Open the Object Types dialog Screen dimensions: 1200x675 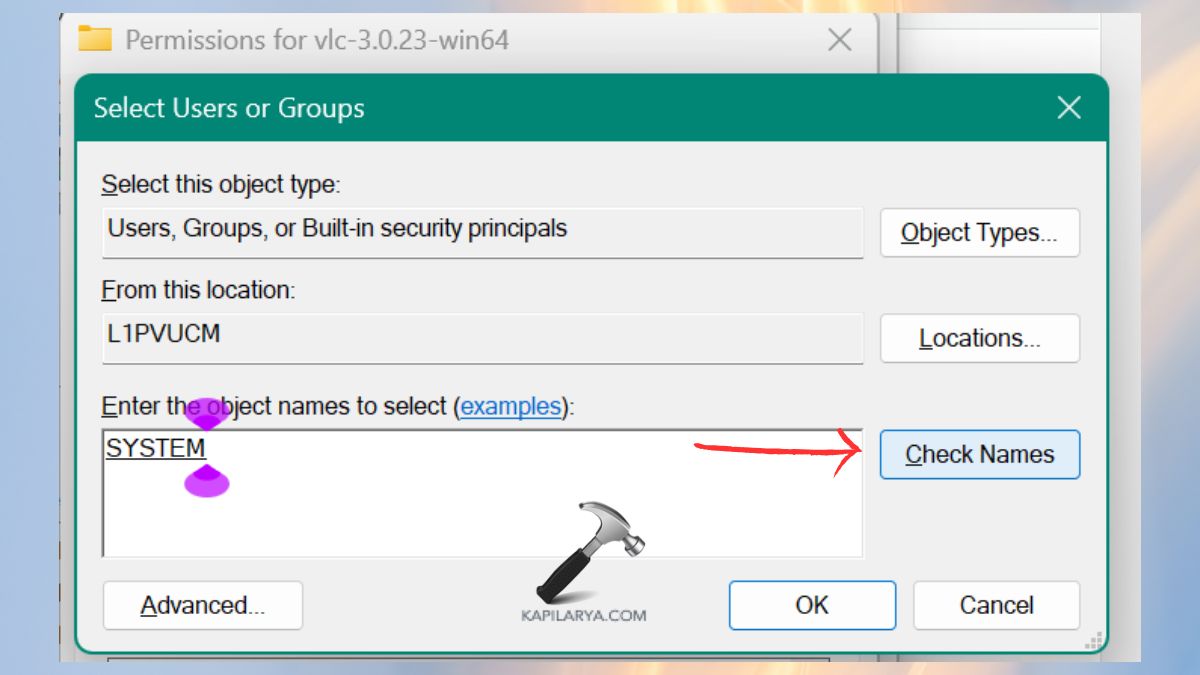pos(979,232)
